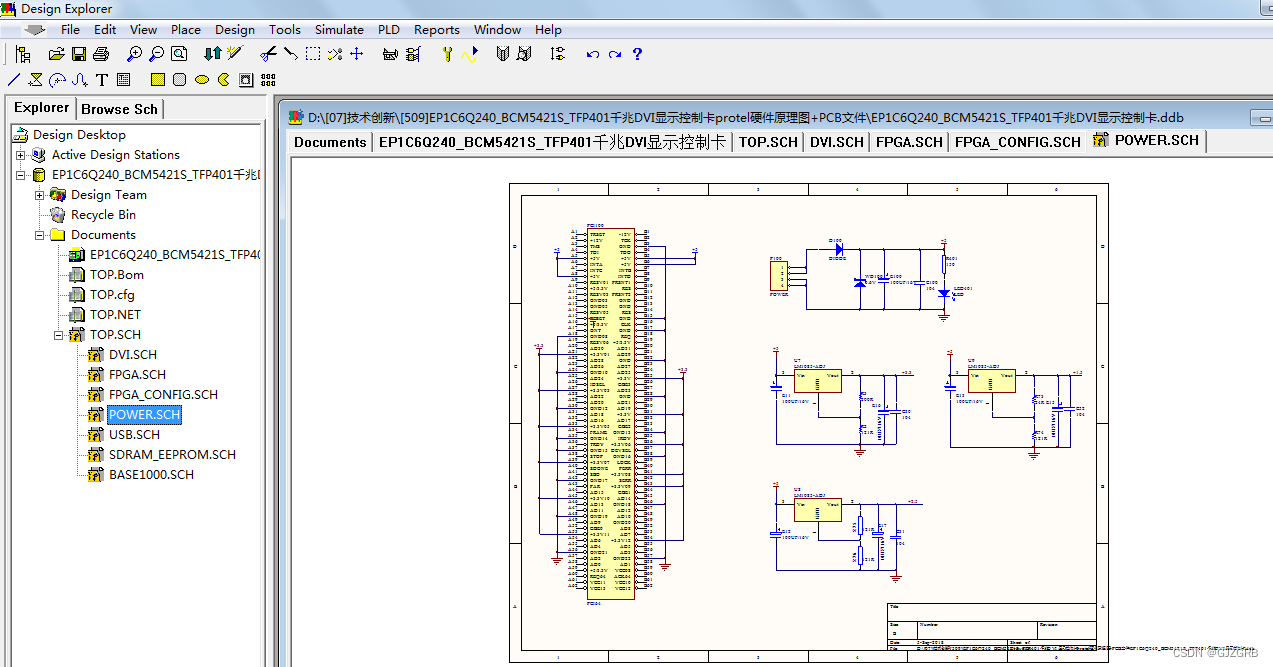This screenshot has width=1273, height=667.
Task: Select the Zoom Out tool
Action: pos(155,55)
